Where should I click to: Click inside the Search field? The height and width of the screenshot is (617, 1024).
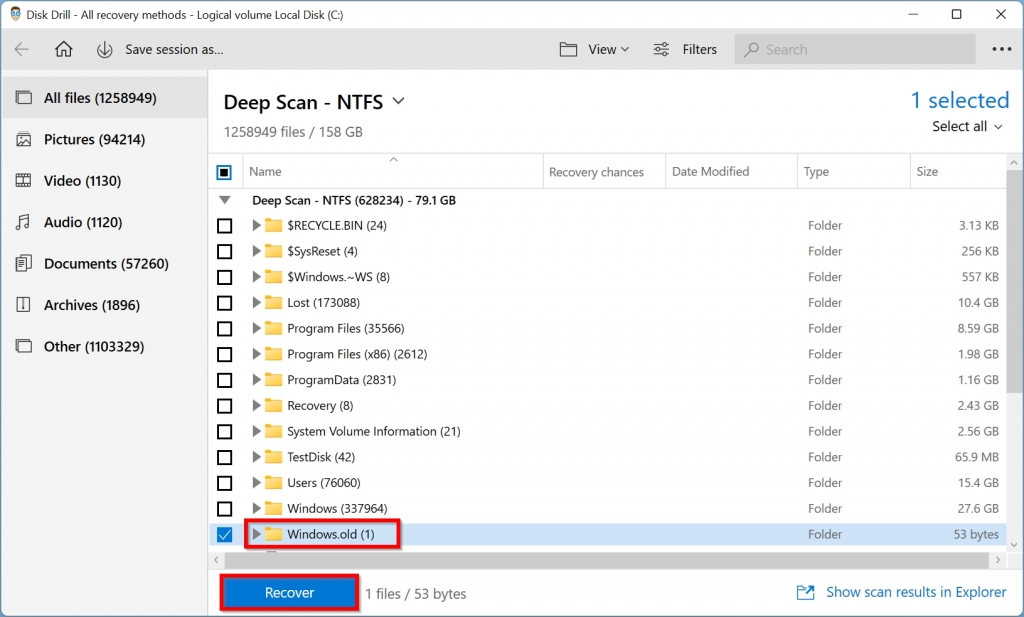(x=855, y=48)
